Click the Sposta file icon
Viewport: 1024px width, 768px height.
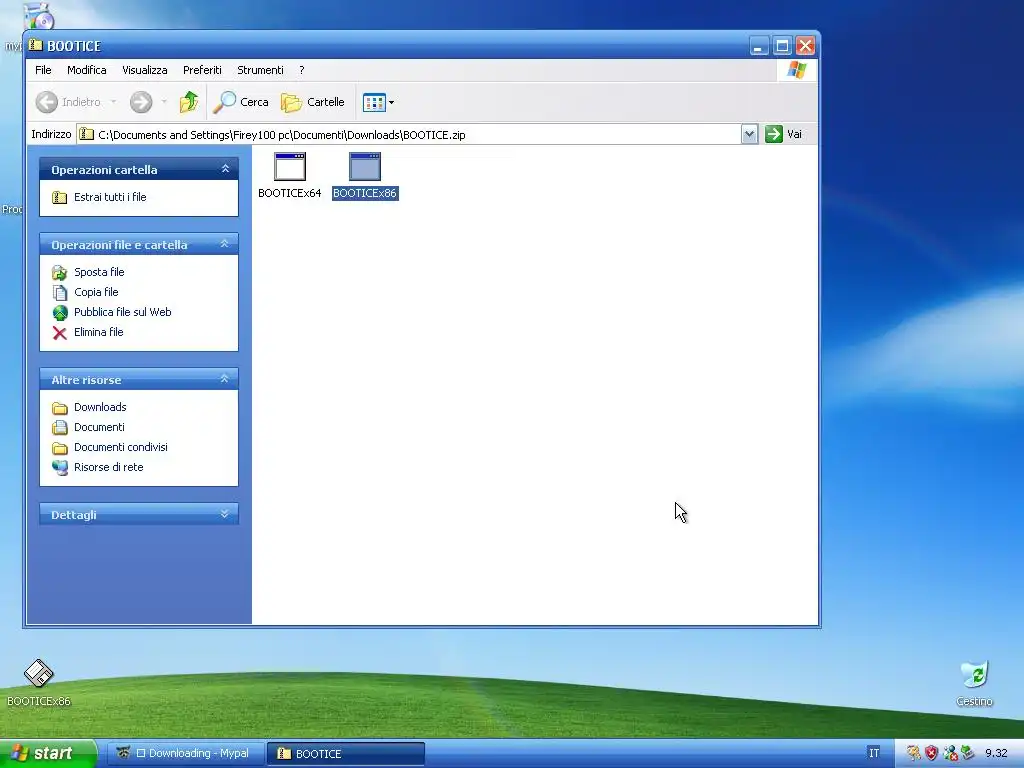(59, 272)
